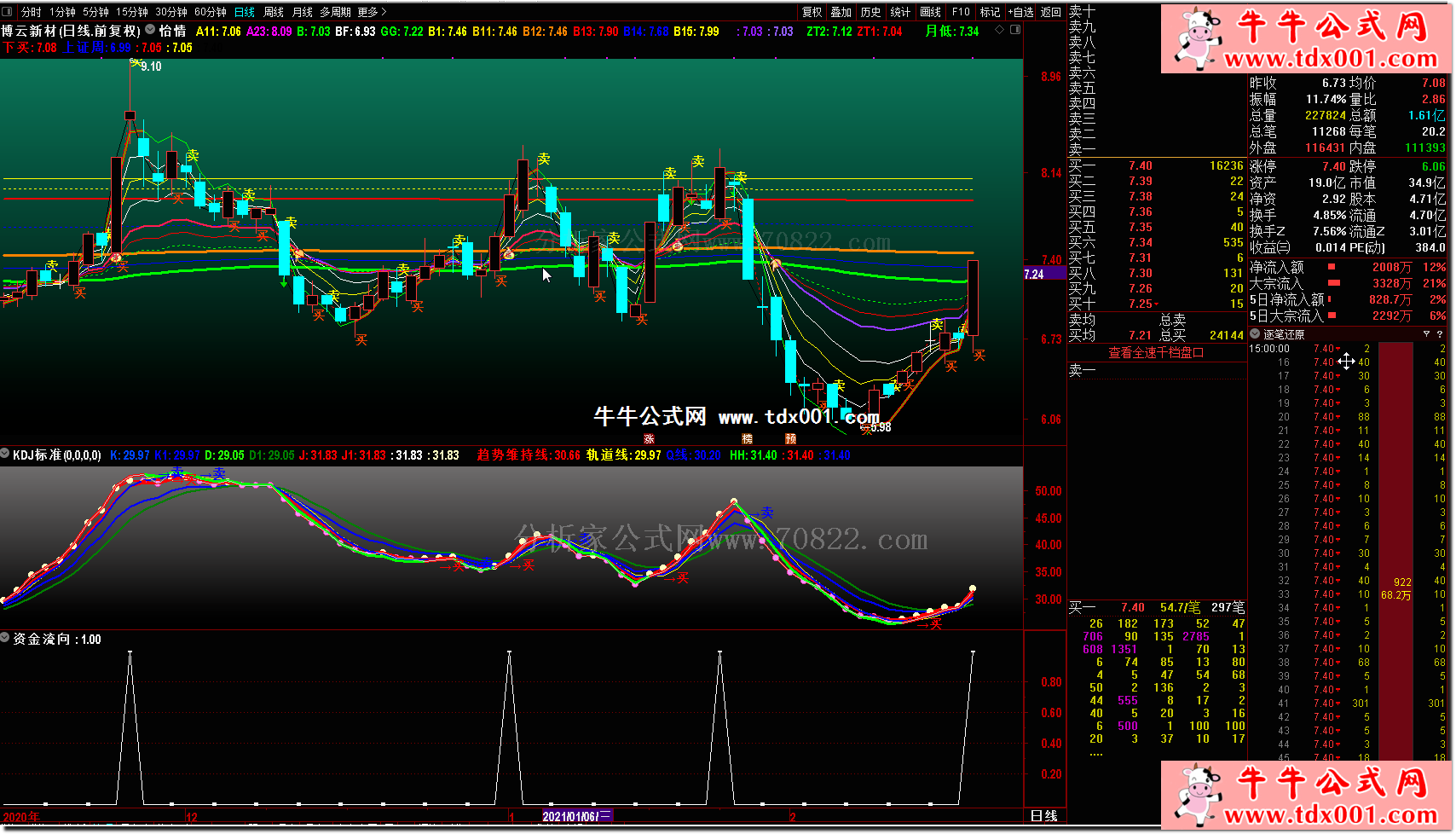Click the stock name 博云新材(日线.前复权)

[71, 31]
